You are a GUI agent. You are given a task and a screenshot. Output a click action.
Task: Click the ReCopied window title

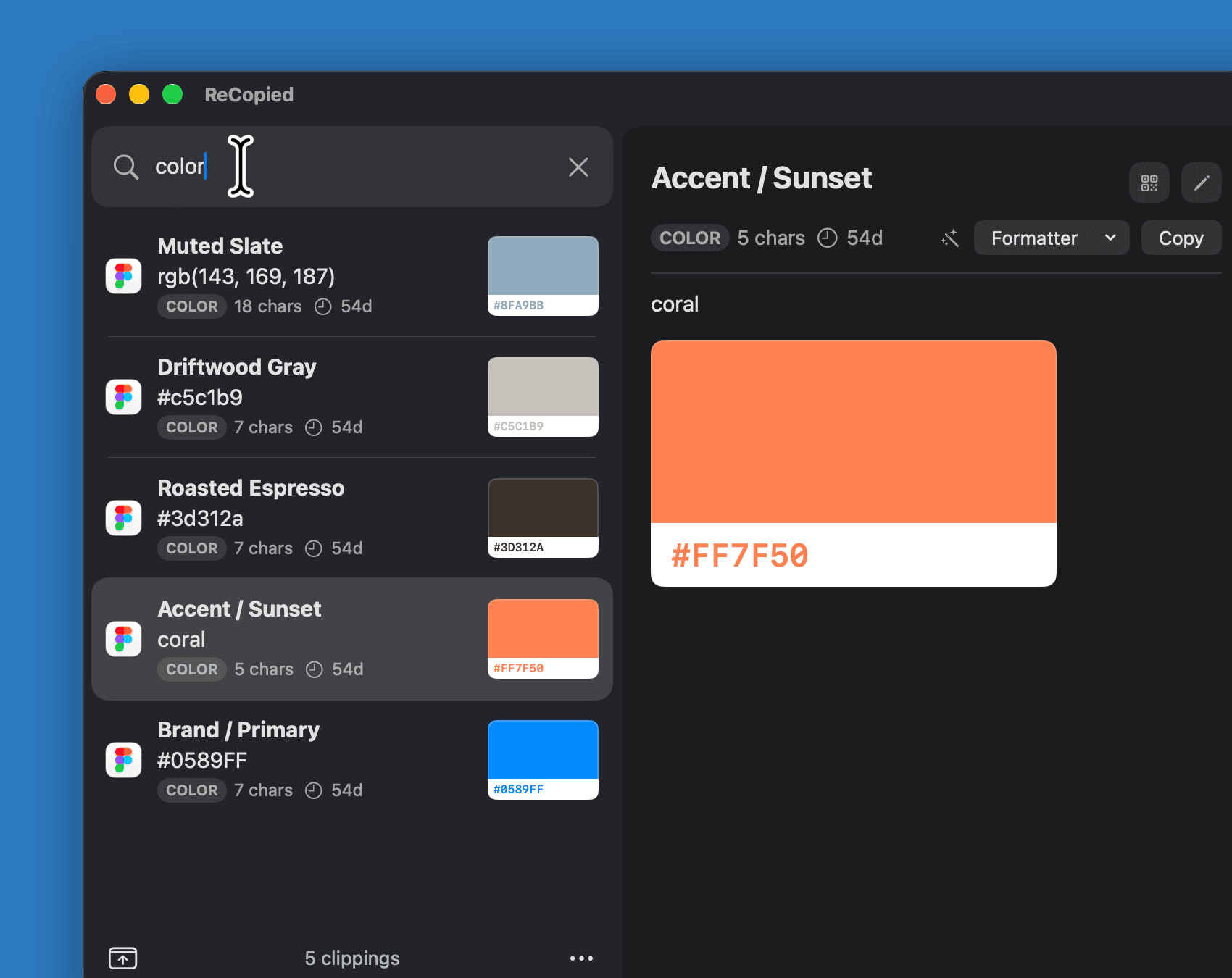tap(249, 95)
